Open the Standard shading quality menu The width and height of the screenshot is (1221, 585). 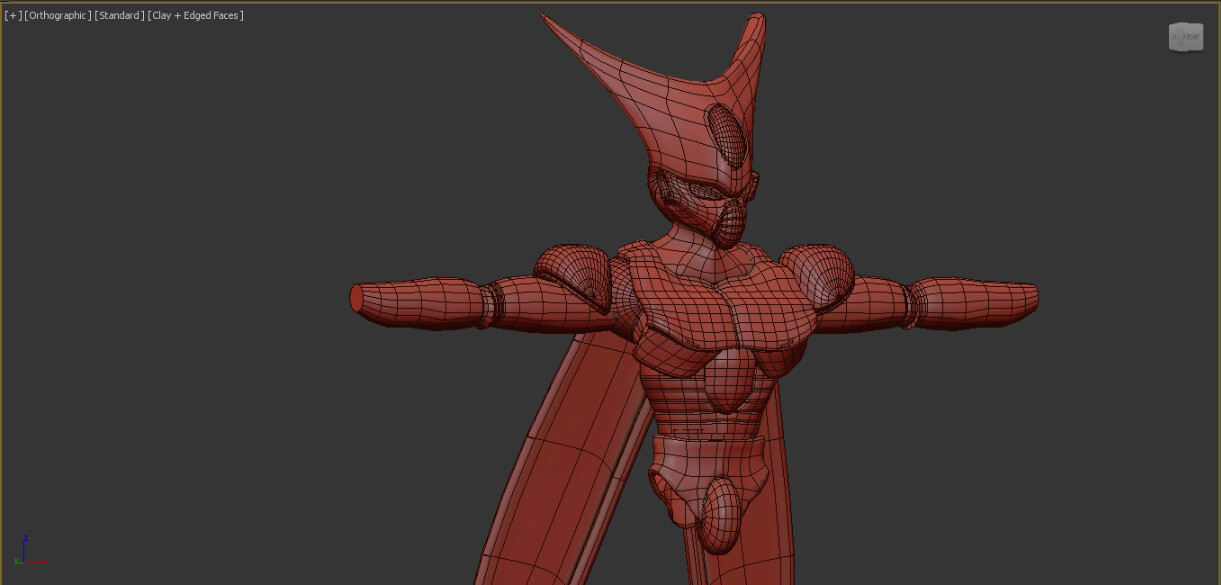coord(120,16)
